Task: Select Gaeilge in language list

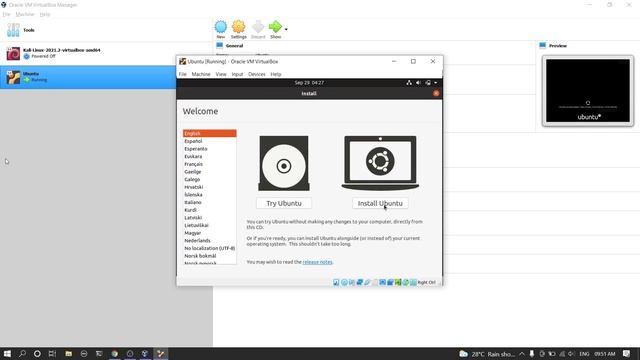Action: (209, 172)
